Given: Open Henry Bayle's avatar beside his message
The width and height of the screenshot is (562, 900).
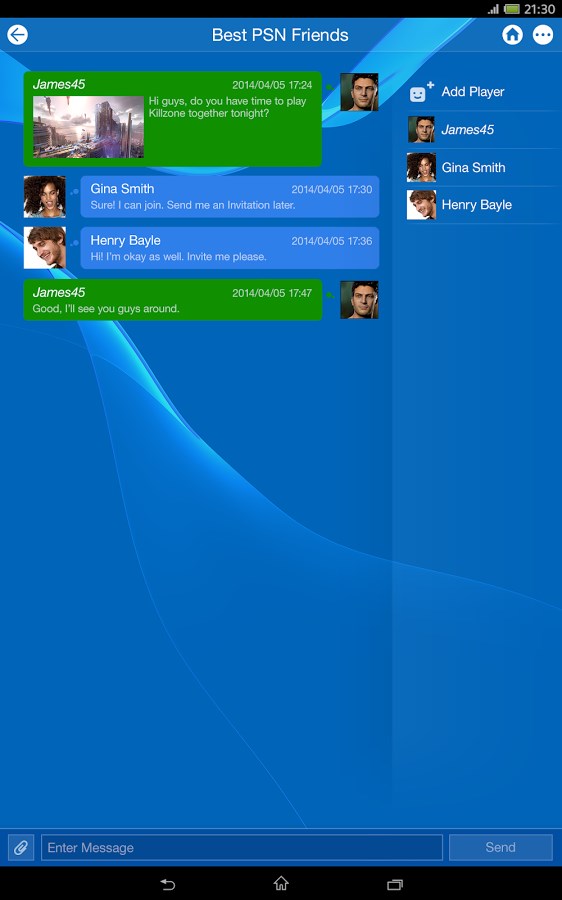Looking at the screenshot, I should [45, 248].
